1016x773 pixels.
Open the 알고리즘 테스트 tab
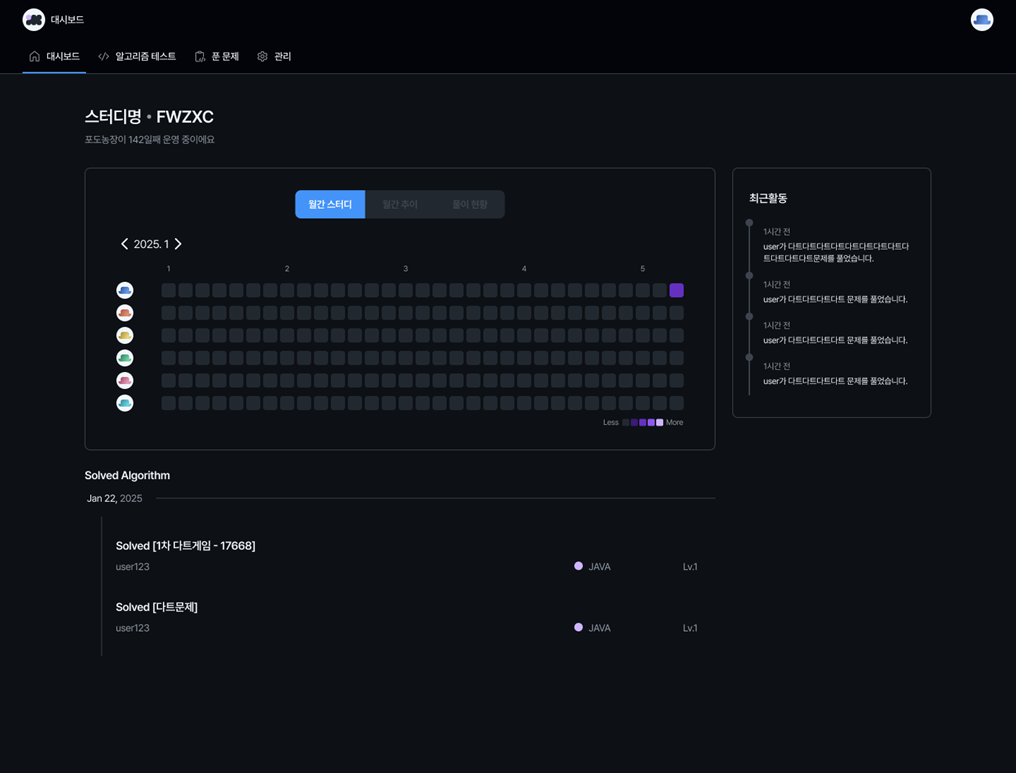pyautogui.click(x=137, y=56)
